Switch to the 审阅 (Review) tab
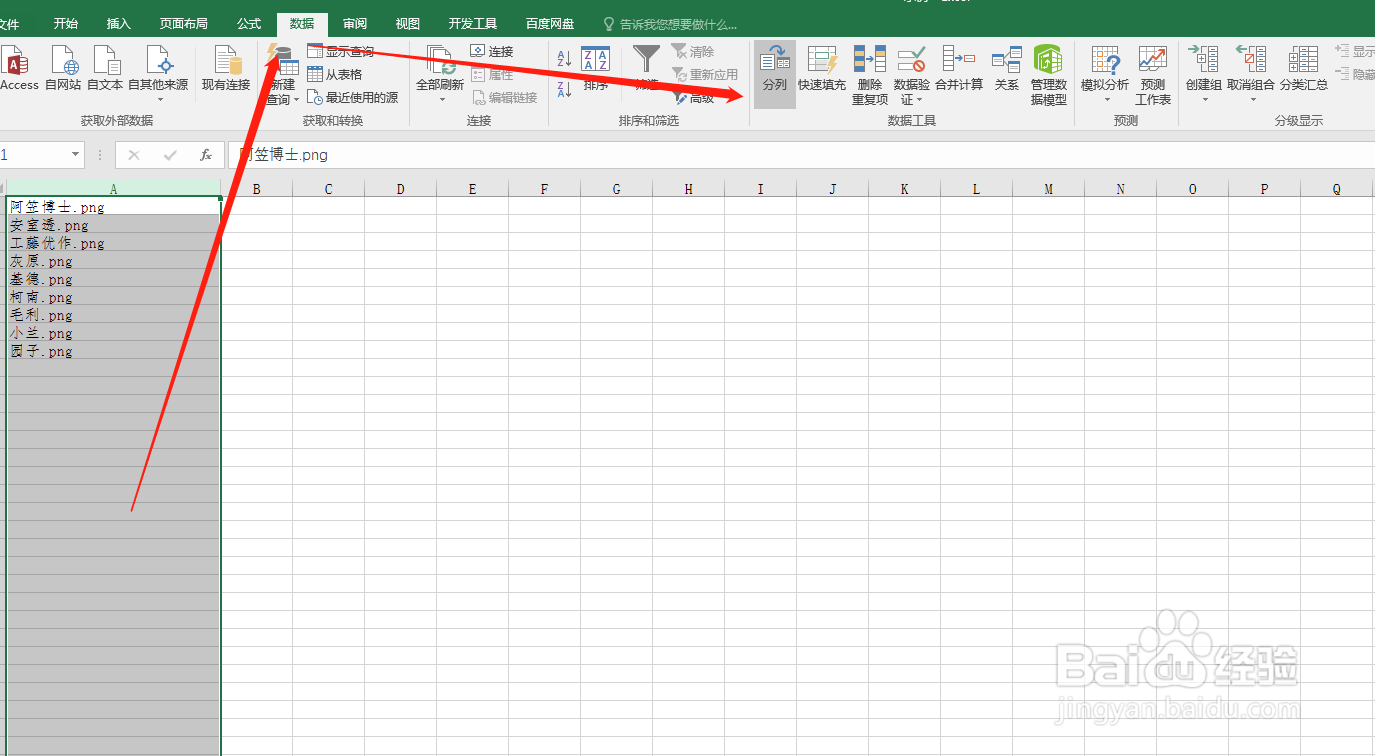The width and height of the screenshot is (1375, 756). [x=355, y=24]
